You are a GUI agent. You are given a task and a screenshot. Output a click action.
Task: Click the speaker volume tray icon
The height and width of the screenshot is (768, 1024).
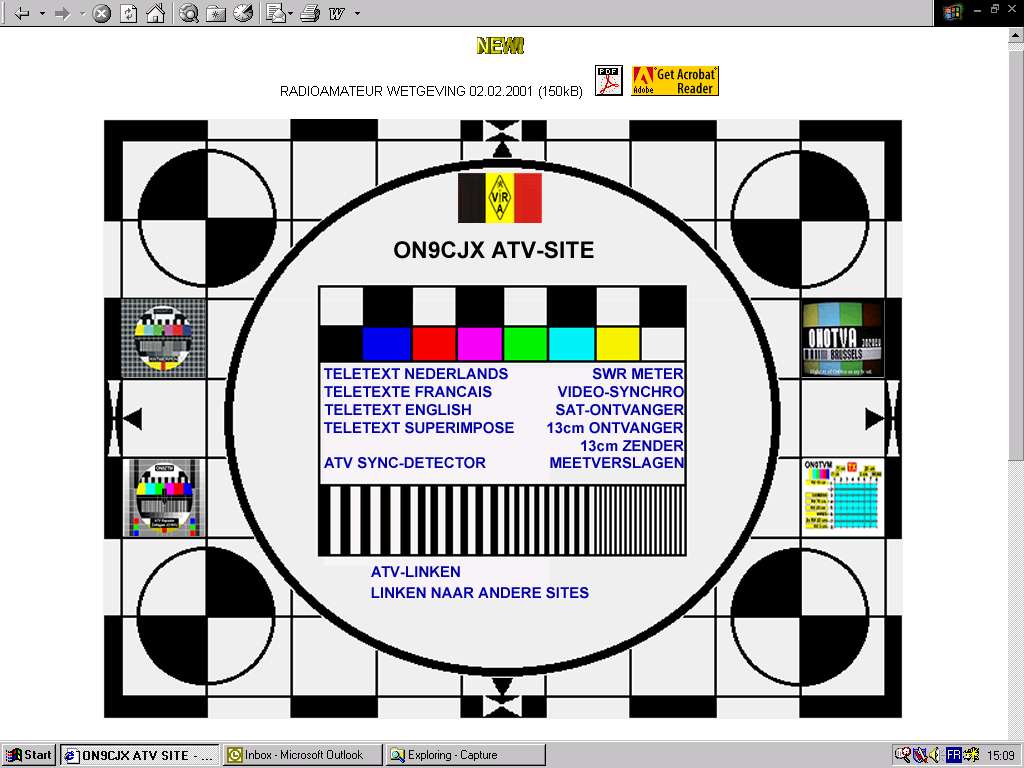coord(935,756)
